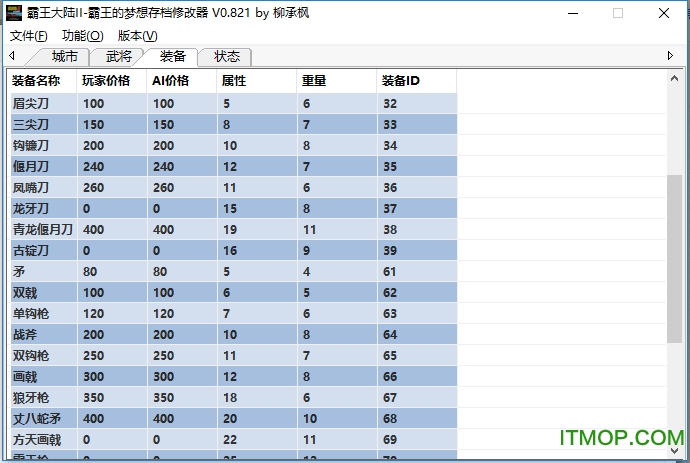The image size is (690, 463).
Task: Click attribute value 19 of 青龙偃月刀
Action: tap(230, 230)
